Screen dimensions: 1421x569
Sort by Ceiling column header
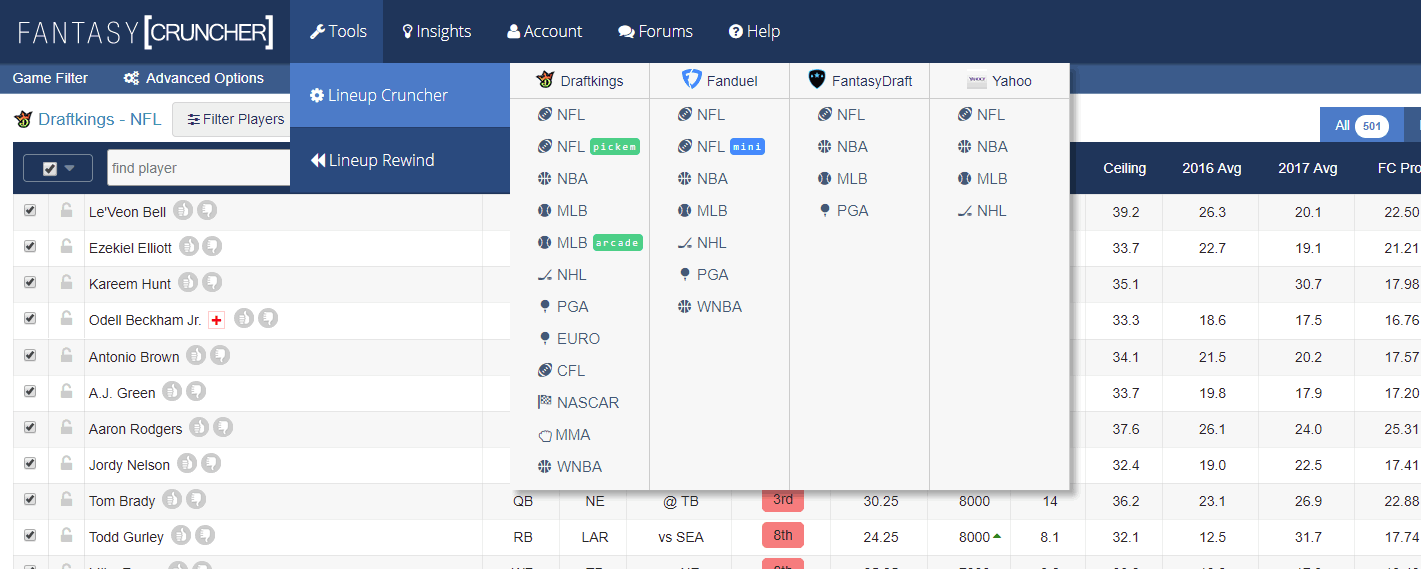[x=1124, y=168]
